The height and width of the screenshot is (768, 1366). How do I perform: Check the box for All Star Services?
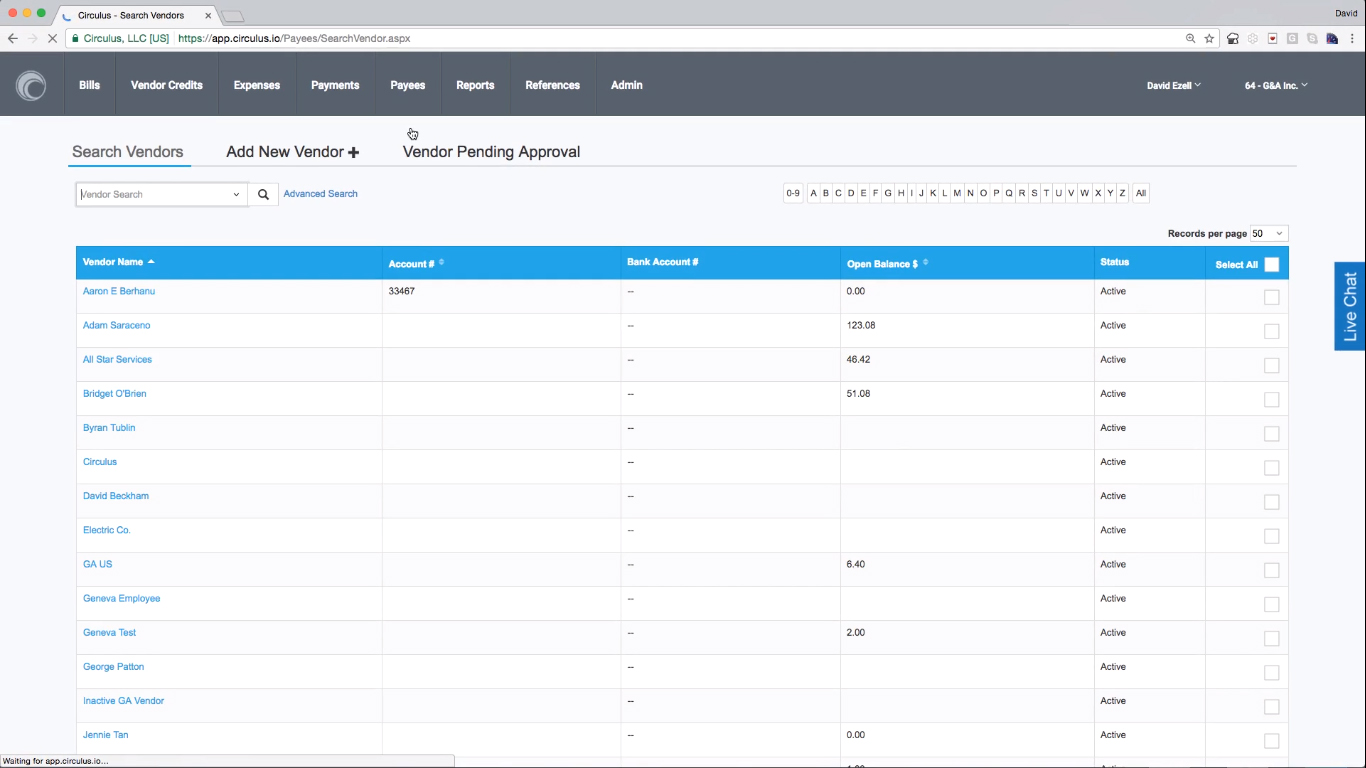1272,365
